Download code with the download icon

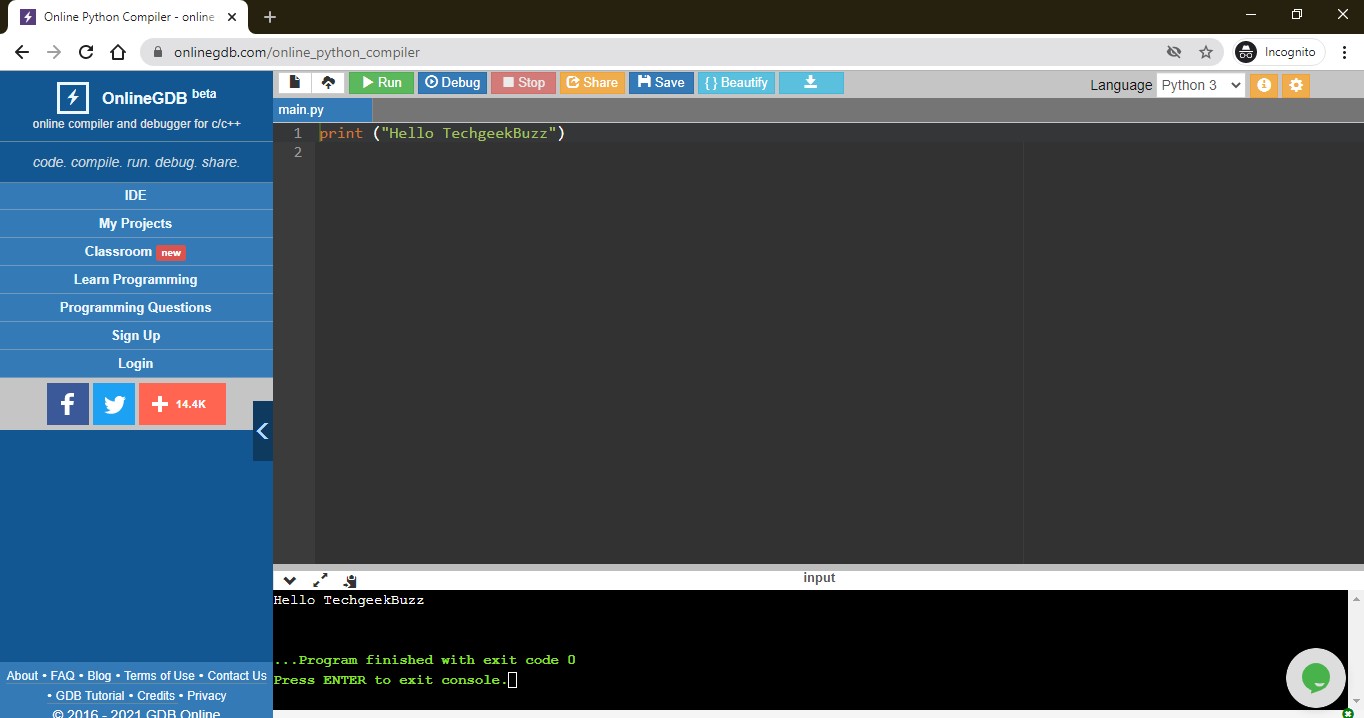pyautogui.click(x=810, y=83)
